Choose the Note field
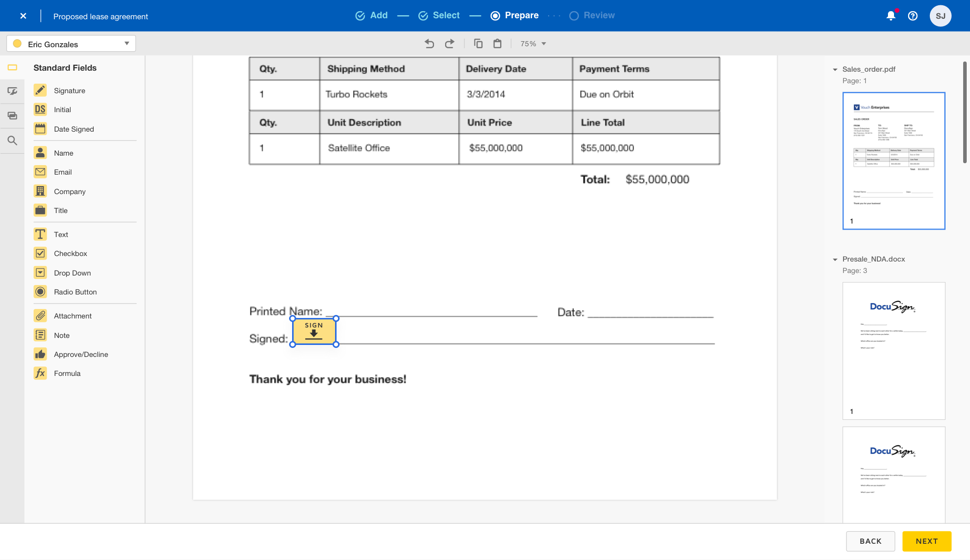Viewport: 970px width, 560px height. tap(52, 335)
